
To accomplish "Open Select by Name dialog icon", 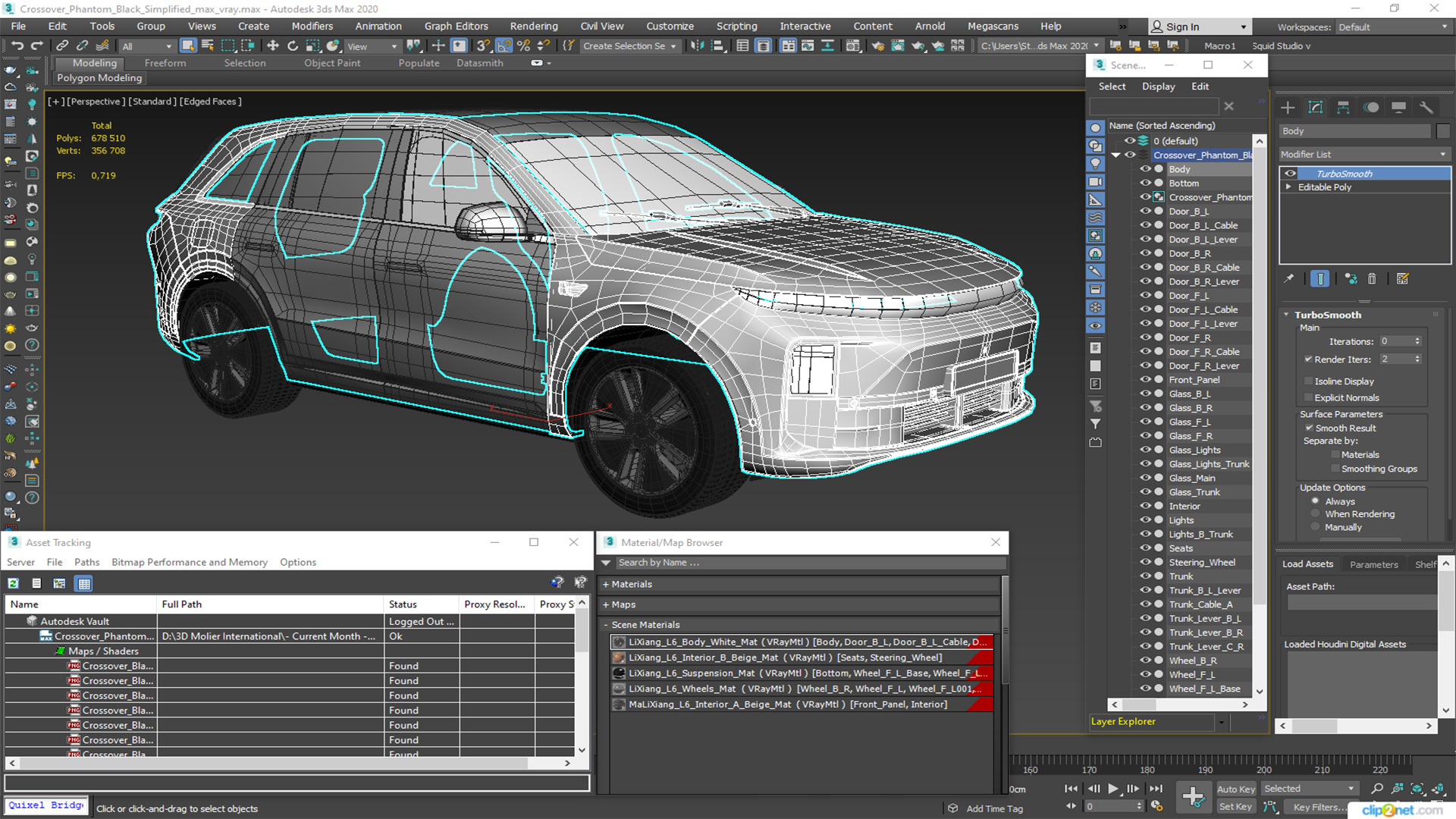I will coord(208,46).
